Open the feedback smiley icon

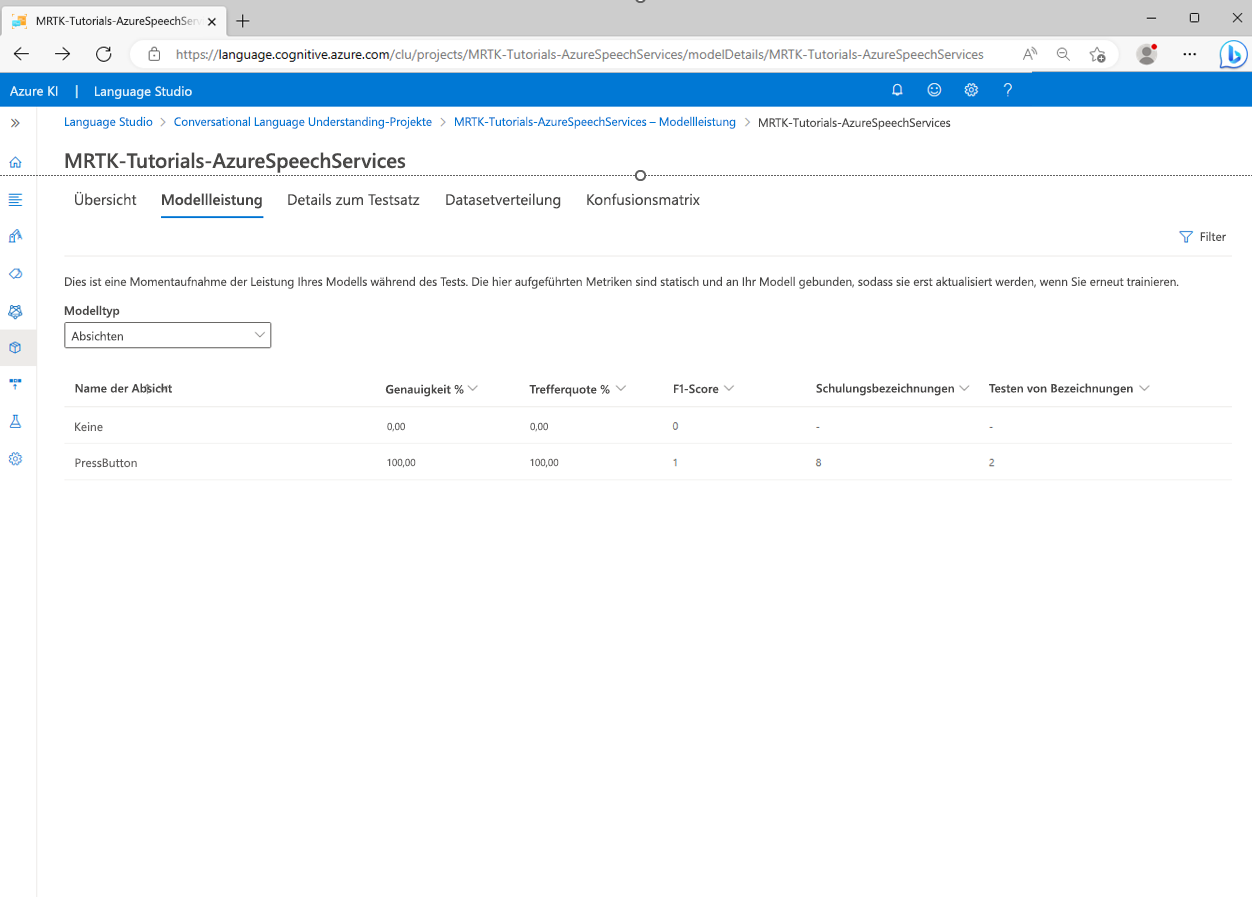point(934,90)
